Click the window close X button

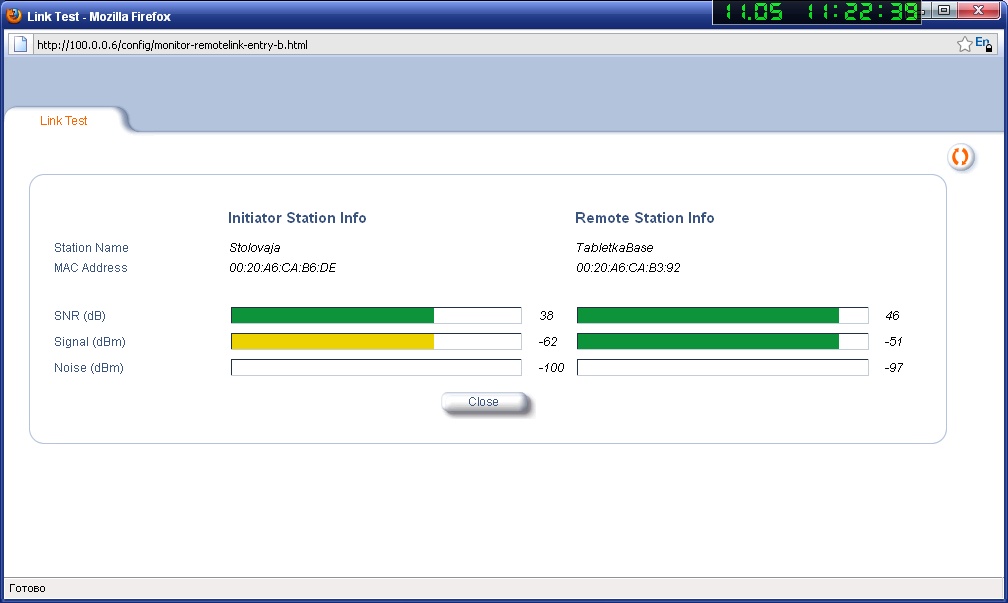[978, 10]
